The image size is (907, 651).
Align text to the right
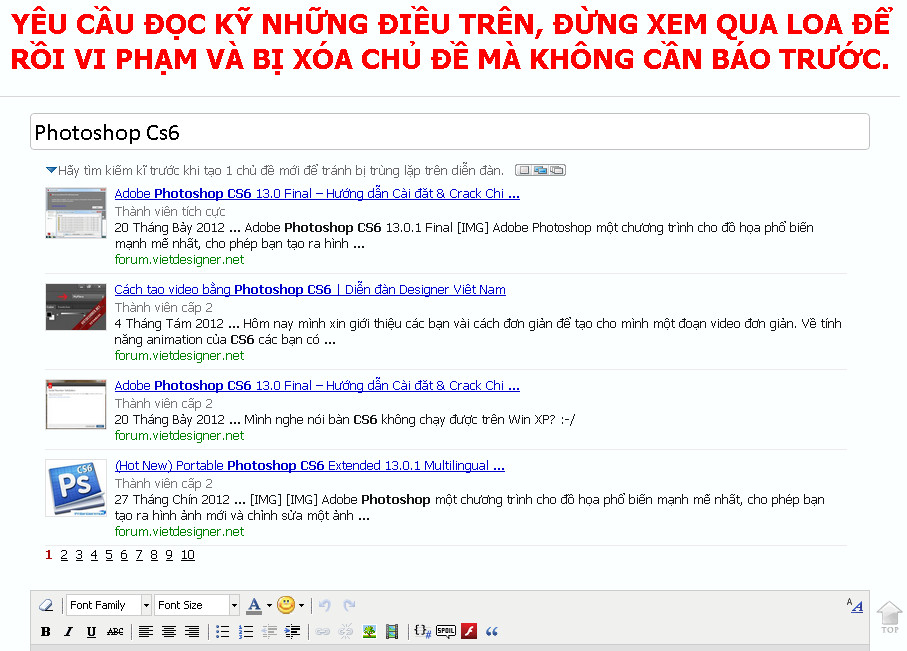pyautogui.click(x=192, y=631)
